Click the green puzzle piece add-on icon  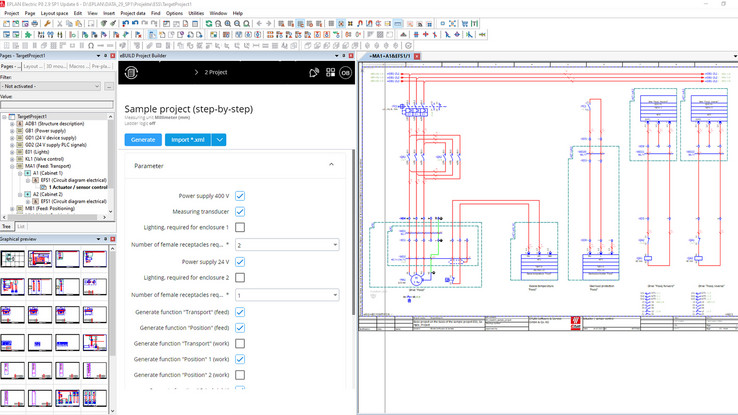[28, 34]
